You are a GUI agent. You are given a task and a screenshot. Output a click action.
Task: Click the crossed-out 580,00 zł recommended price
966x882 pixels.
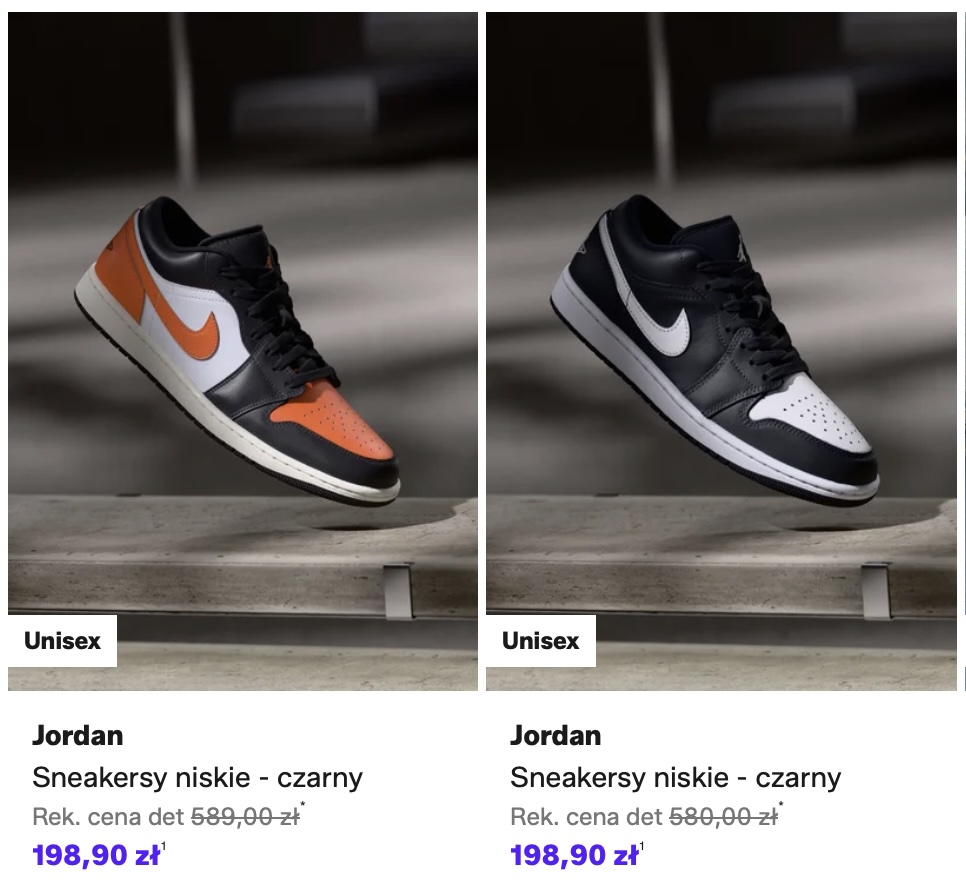pyautogui.click(x=723, y=817)
